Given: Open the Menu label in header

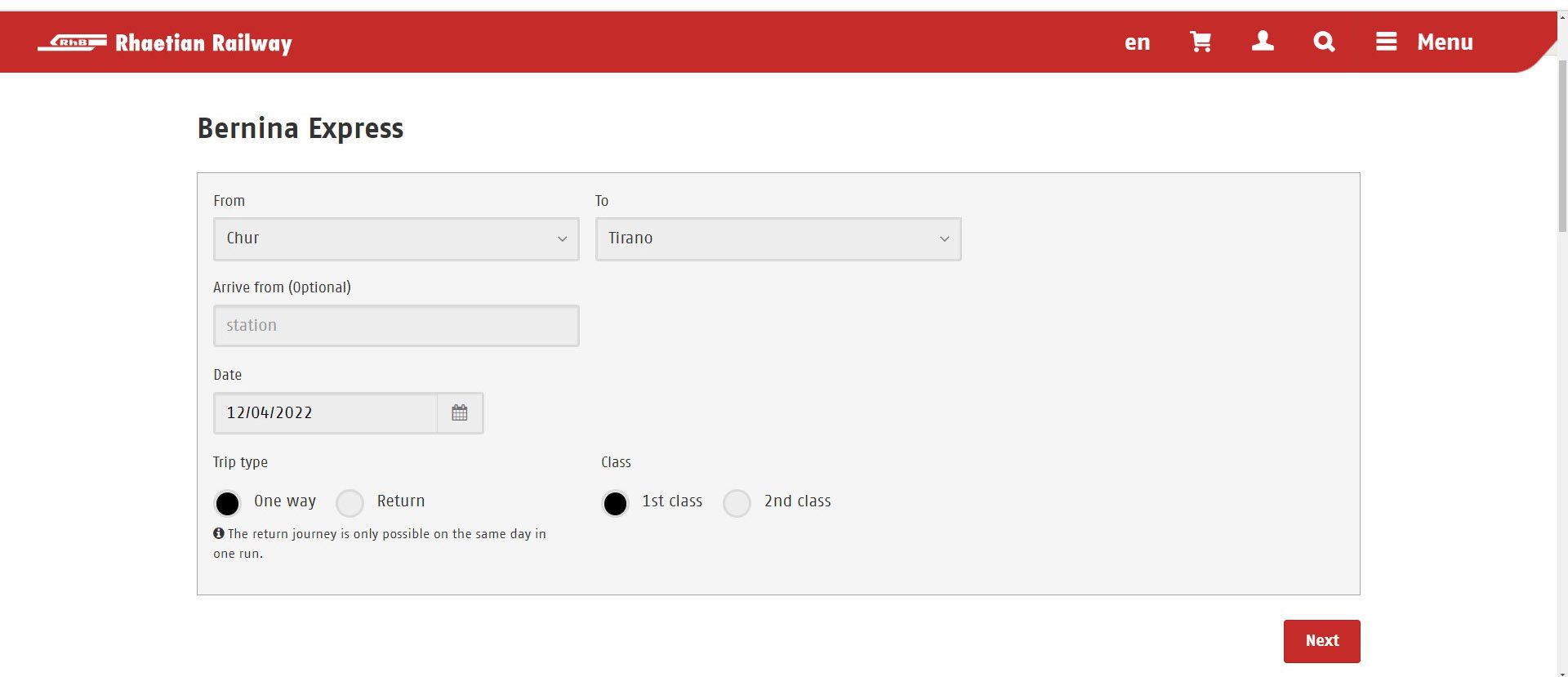Looking at the screenshot, I should tap(1444, 42).
